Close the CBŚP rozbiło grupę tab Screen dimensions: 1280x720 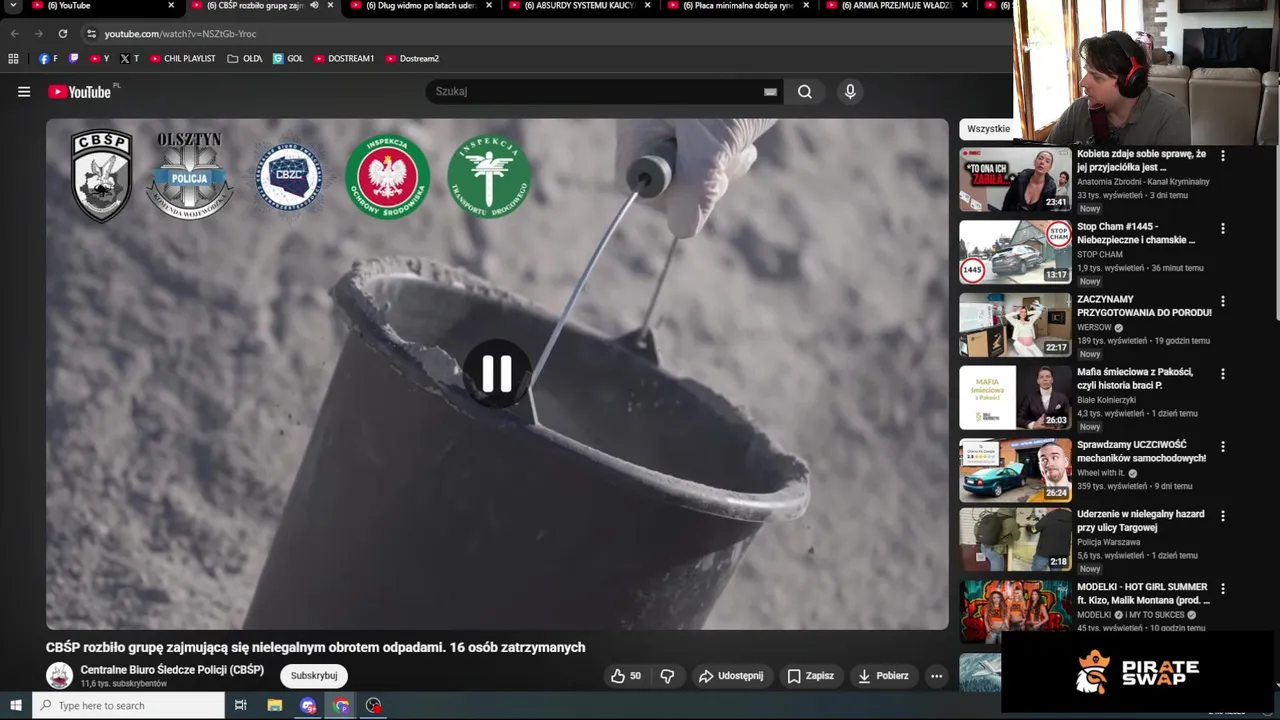(330, 6)
